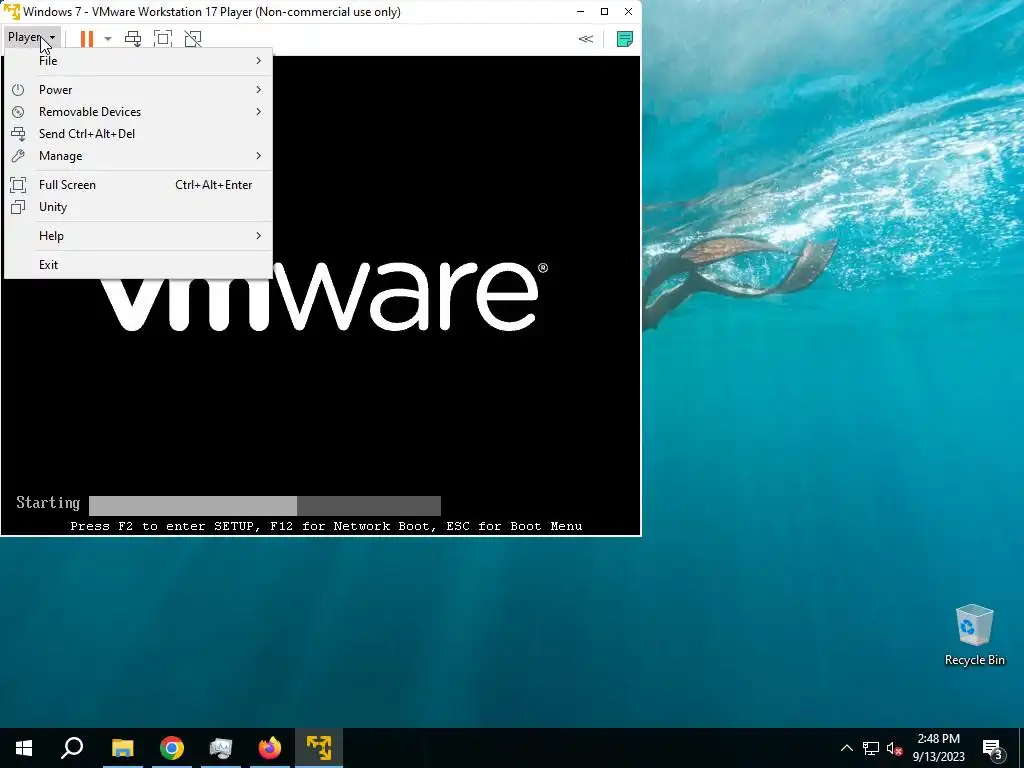Close the VMware Player window
This screenshot has width=1024, height=768.
[x=628, y=12]
